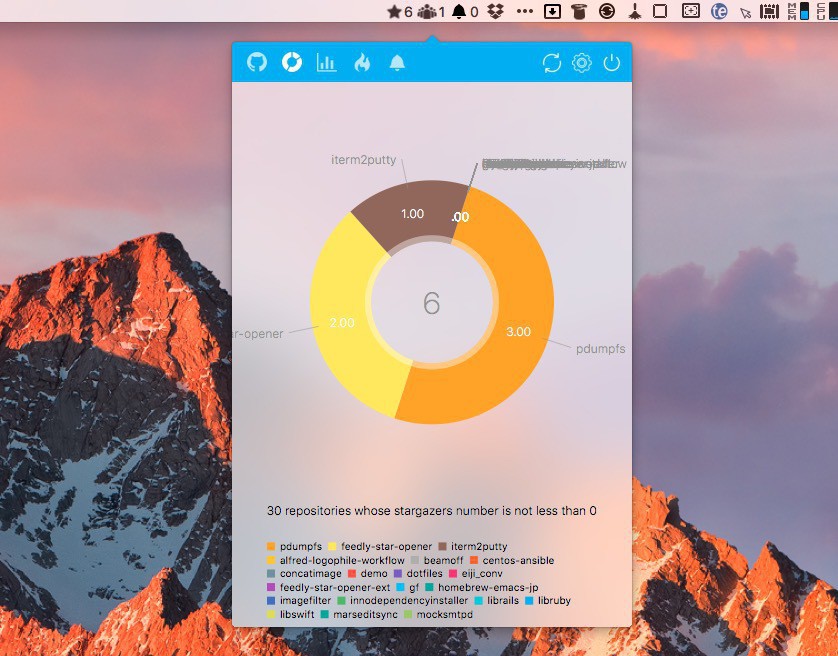Select the donut chart view icon
Image resolution: width=838 pixels, height=656 pixels.
[x=292, y=63]
